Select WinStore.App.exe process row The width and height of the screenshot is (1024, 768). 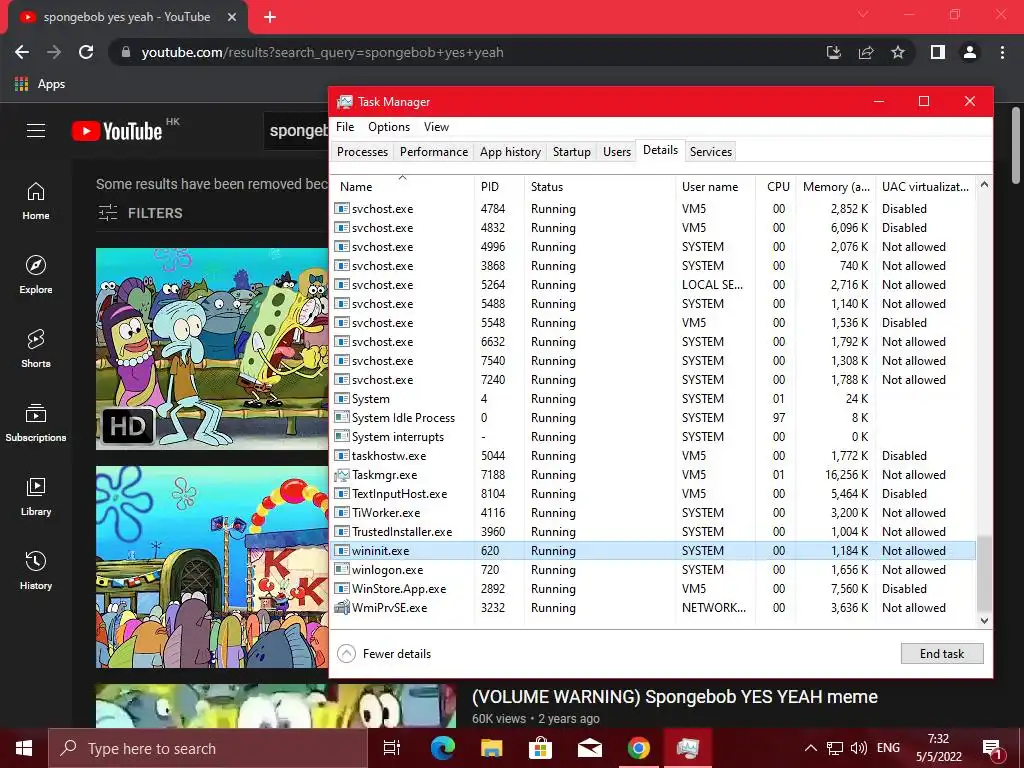(654, 588)
